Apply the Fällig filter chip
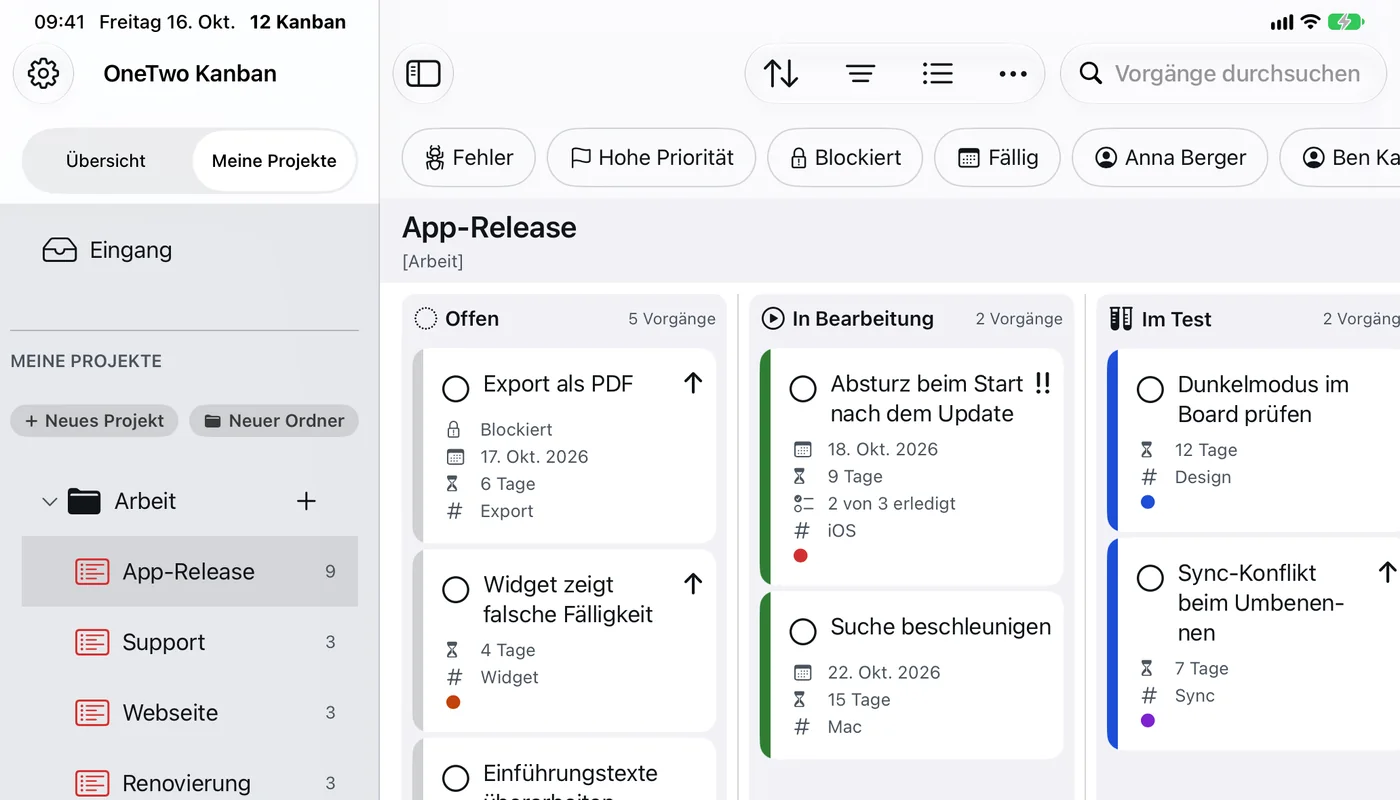Image resolution: width=1400 pixels, height=800 pixels. click(997, 158)
